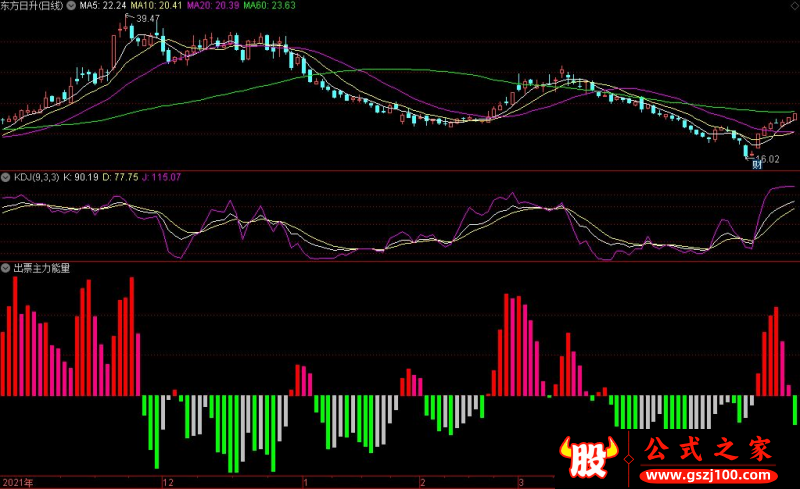Image resolution: width=800 pixels, height=489 pixels.
Task: Select the KDJ J: 115.07 value label
Action: point(161,178)
